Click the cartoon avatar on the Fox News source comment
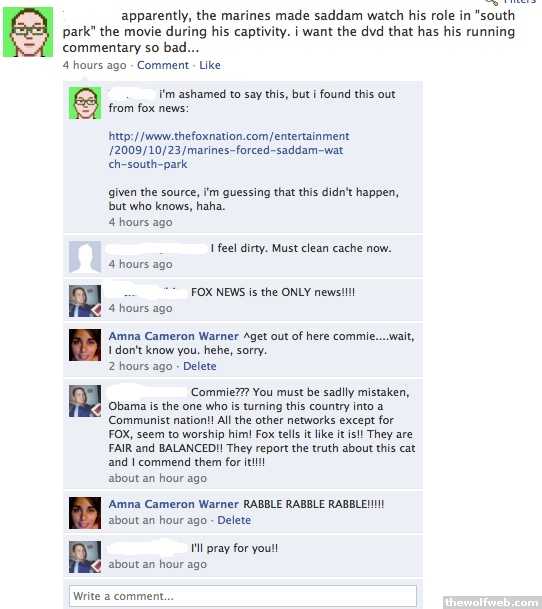Screen dimensions: 542x609 [x=85, y=103]
